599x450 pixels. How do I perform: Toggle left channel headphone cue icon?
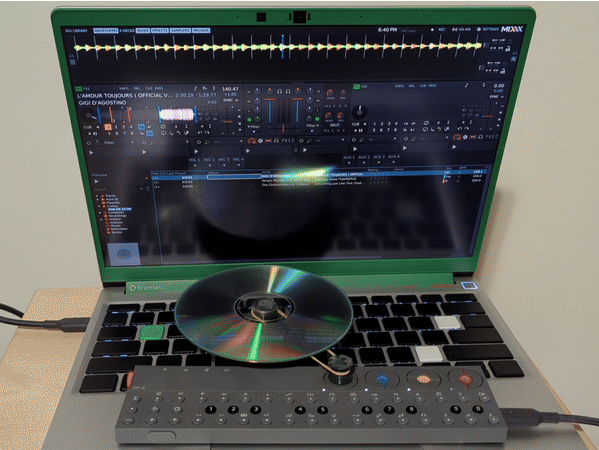tap(279, 91)
